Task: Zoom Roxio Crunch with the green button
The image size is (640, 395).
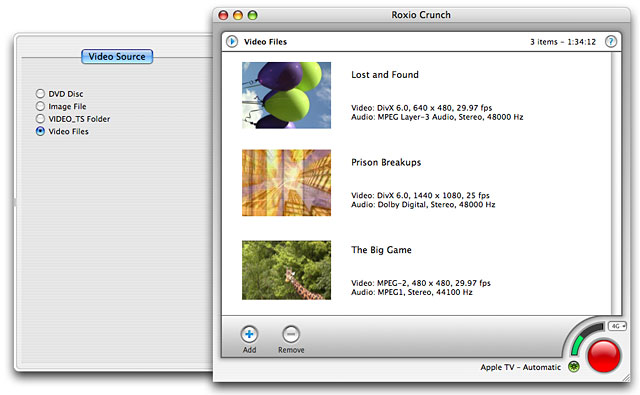Action: [x=253, y=16]
